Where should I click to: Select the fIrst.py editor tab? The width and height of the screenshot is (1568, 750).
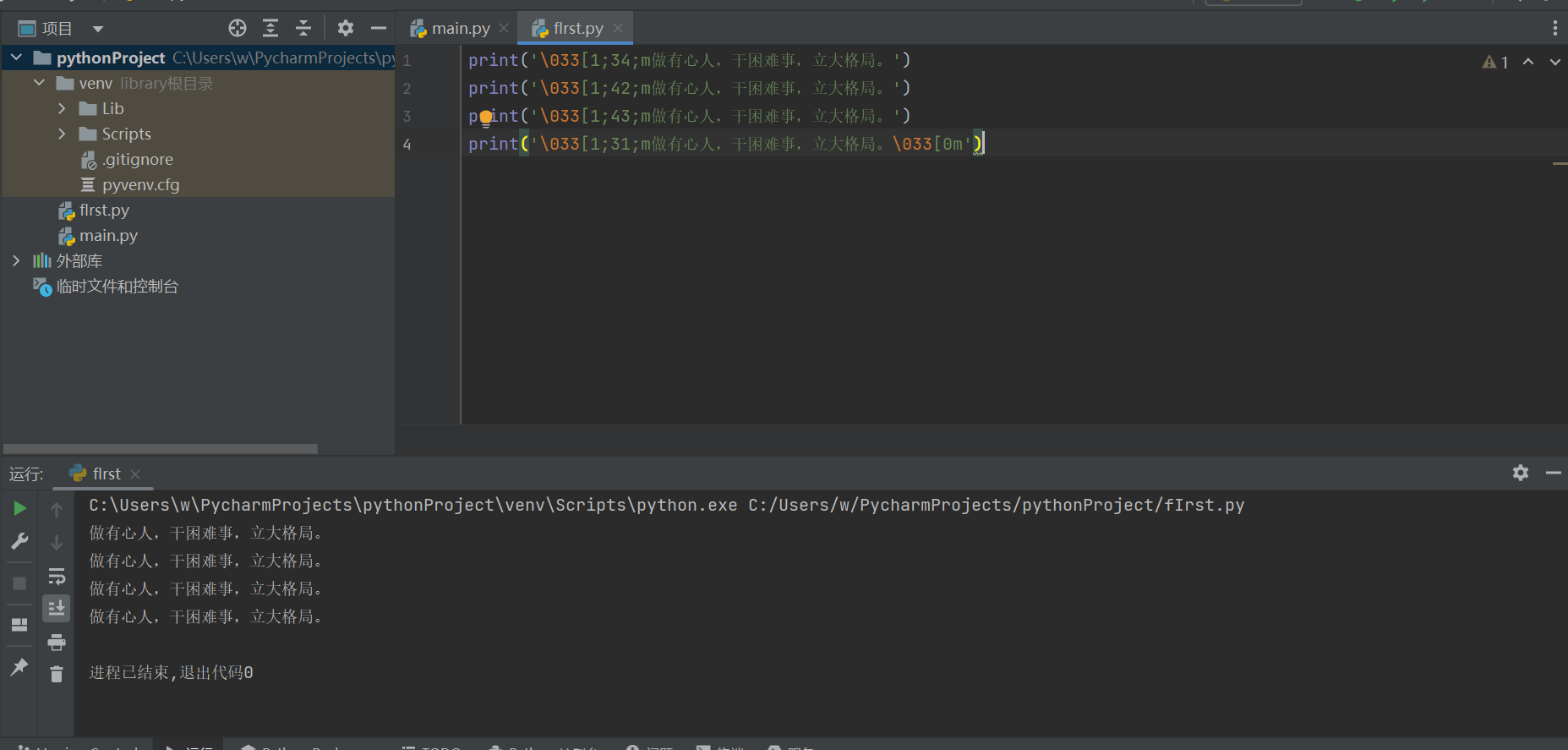coord(577,29)
